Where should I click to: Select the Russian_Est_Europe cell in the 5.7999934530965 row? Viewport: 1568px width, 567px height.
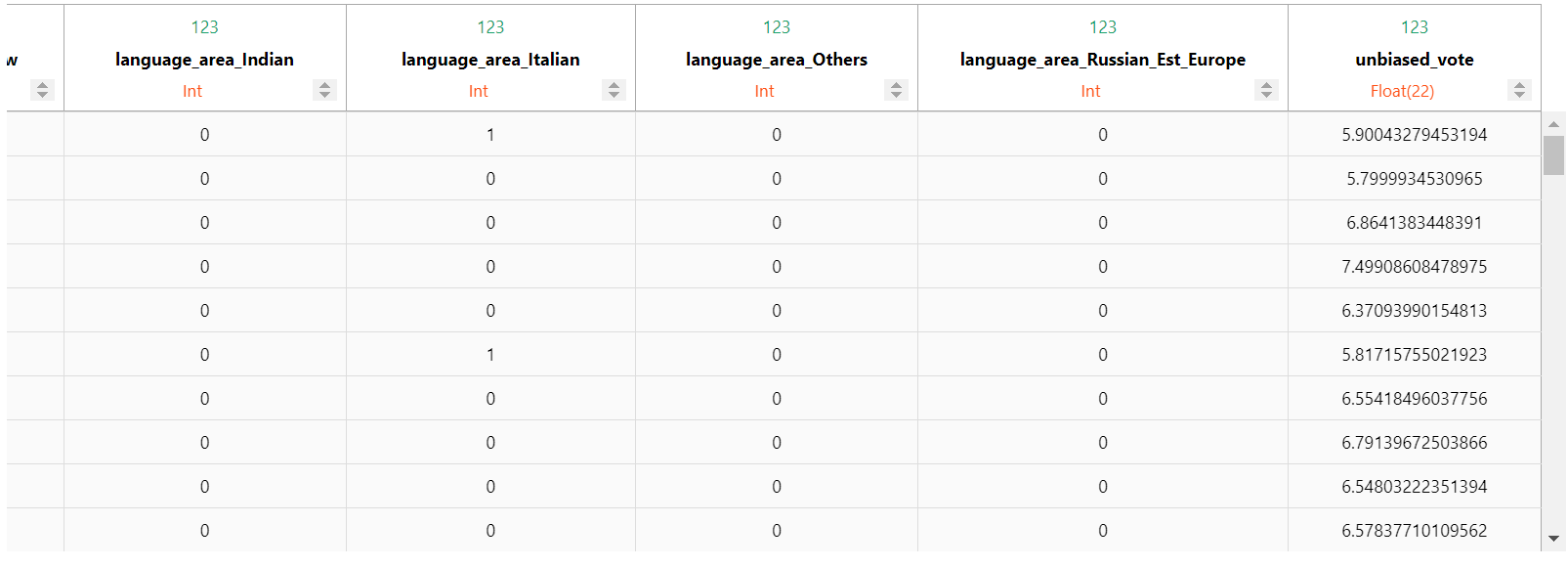tap(1103, 179)
